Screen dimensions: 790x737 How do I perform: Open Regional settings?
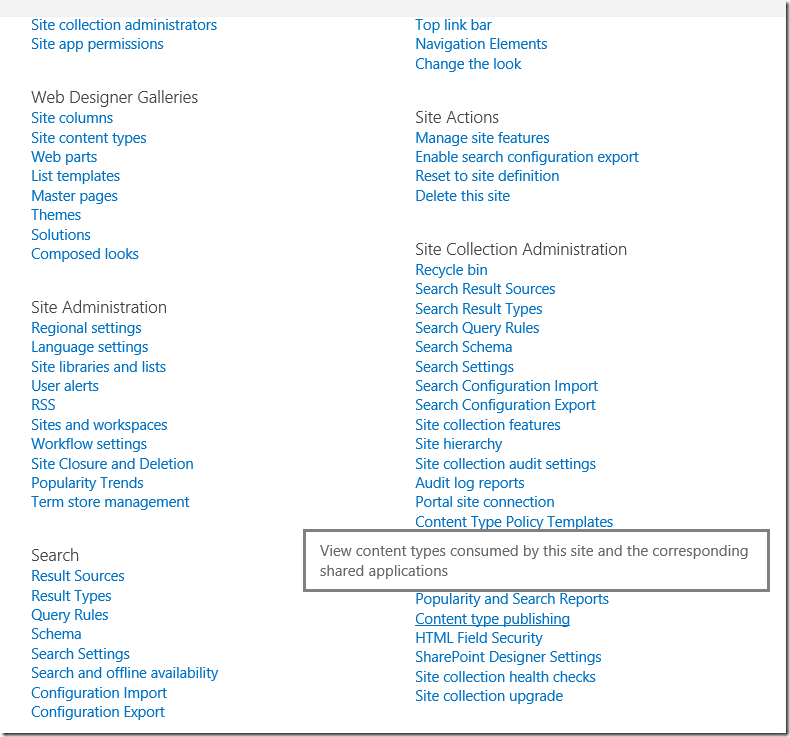coord(86,328)
